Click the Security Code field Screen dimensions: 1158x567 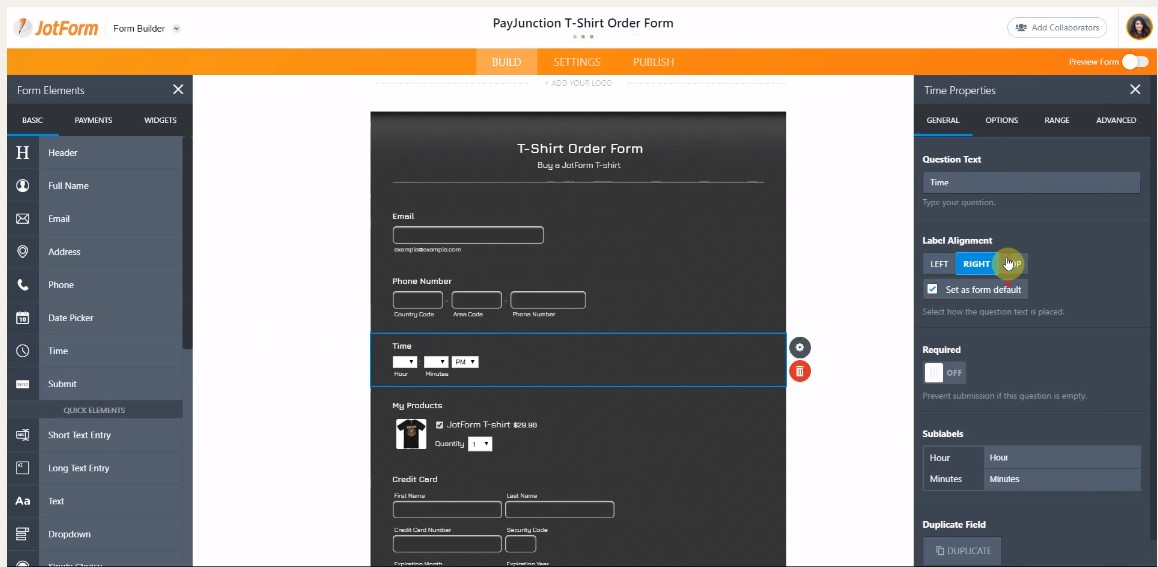tap(521, 544)
